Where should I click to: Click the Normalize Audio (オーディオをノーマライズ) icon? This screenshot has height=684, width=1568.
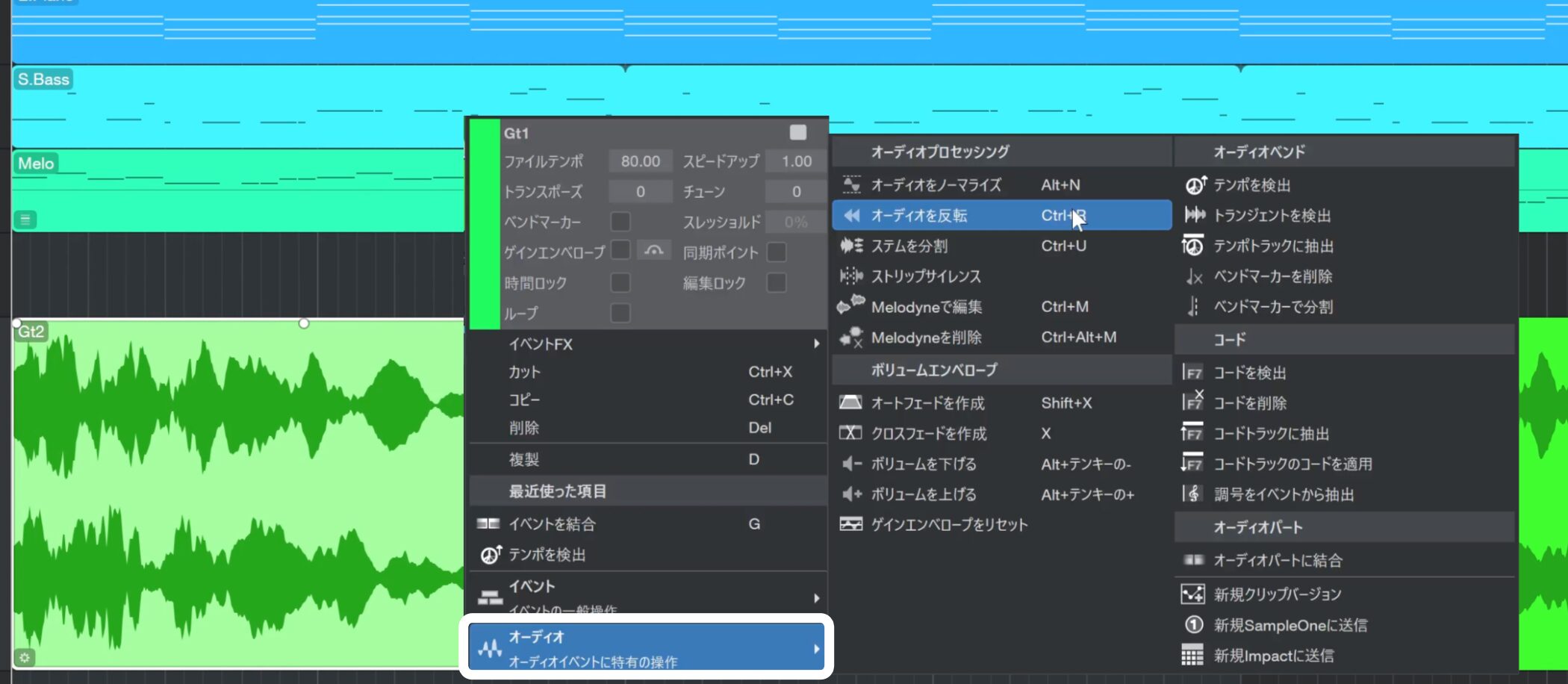tap(850, 184)
